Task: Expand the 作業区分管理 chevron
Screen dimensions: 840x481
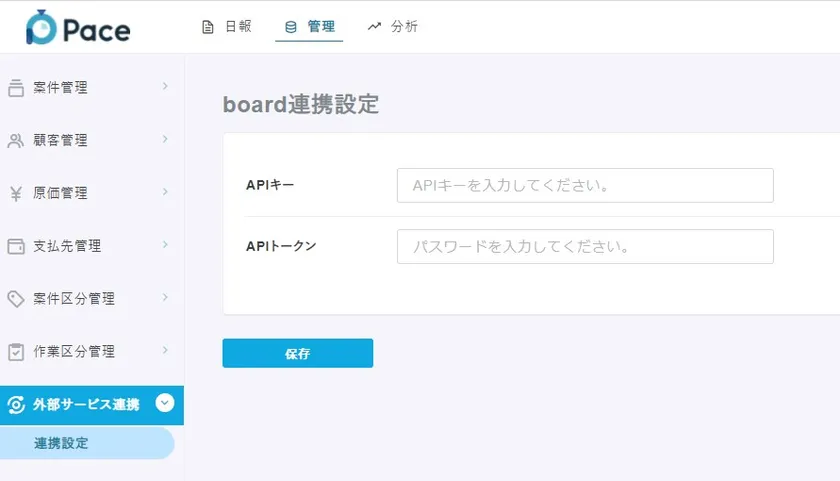Action: 165,350
